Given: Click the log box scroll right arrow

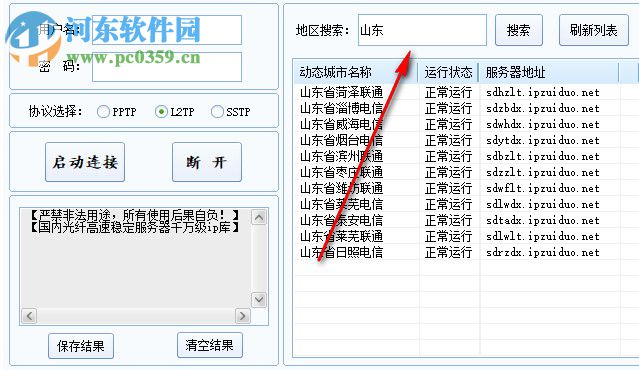Looking at the screenshot, I should [x=243, y=316].
